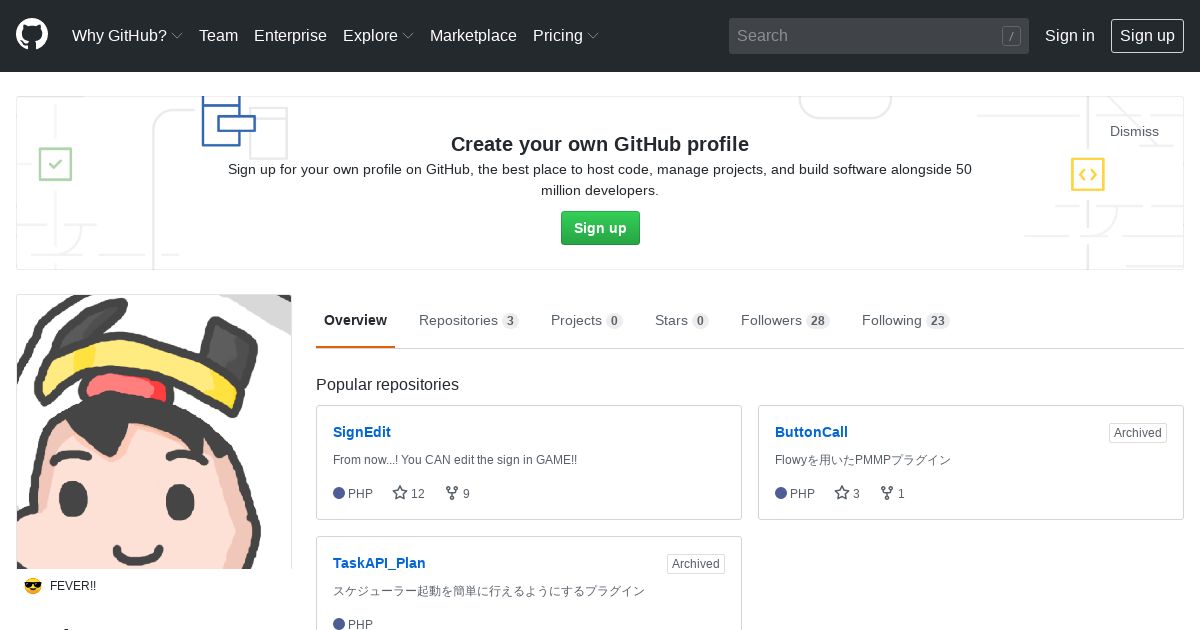The width and height of the screenshot is (1200, 630).
Task: Click the ButtonCall Japanese description
Action: pyautogui.click(x=863, y=460)
